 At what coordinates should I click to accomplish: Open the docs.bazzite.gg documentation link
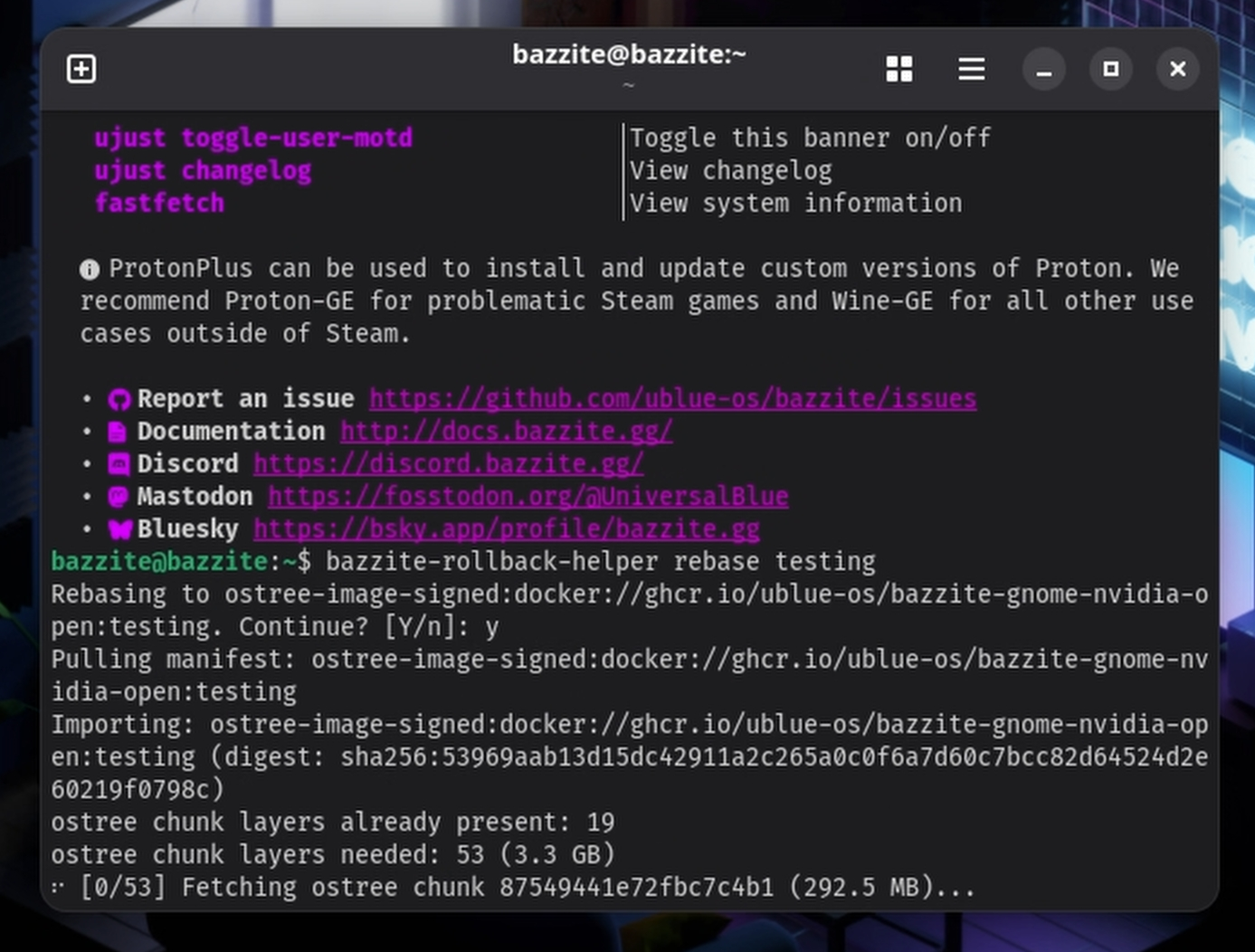[x=507, y=432]
